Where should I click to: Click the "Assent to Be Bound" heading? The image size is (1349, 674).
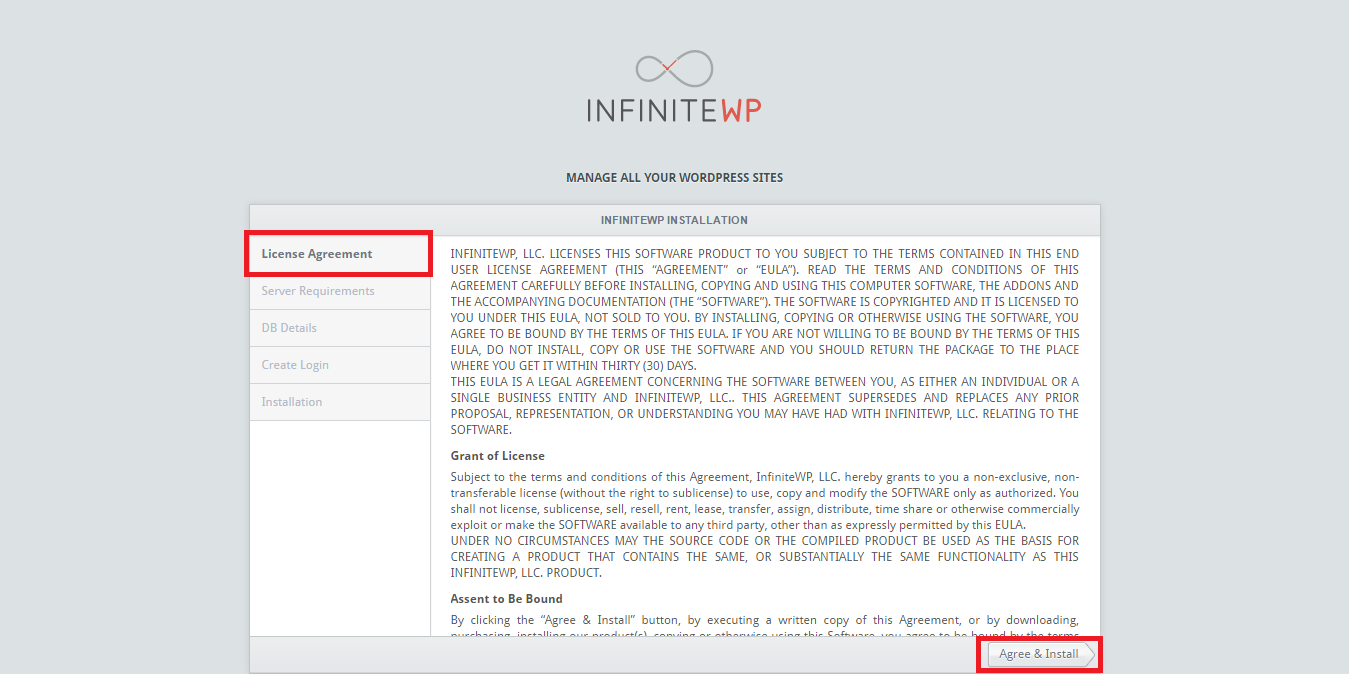(x=506, y=599)
